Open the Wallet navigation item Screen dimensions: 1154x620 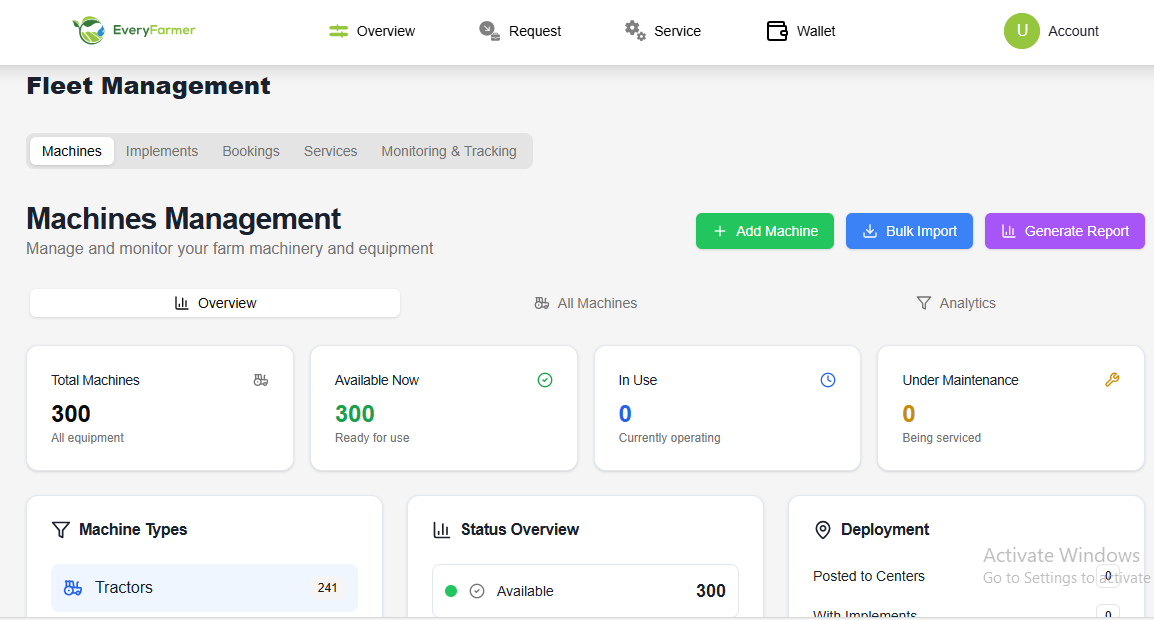click(801, 31)
